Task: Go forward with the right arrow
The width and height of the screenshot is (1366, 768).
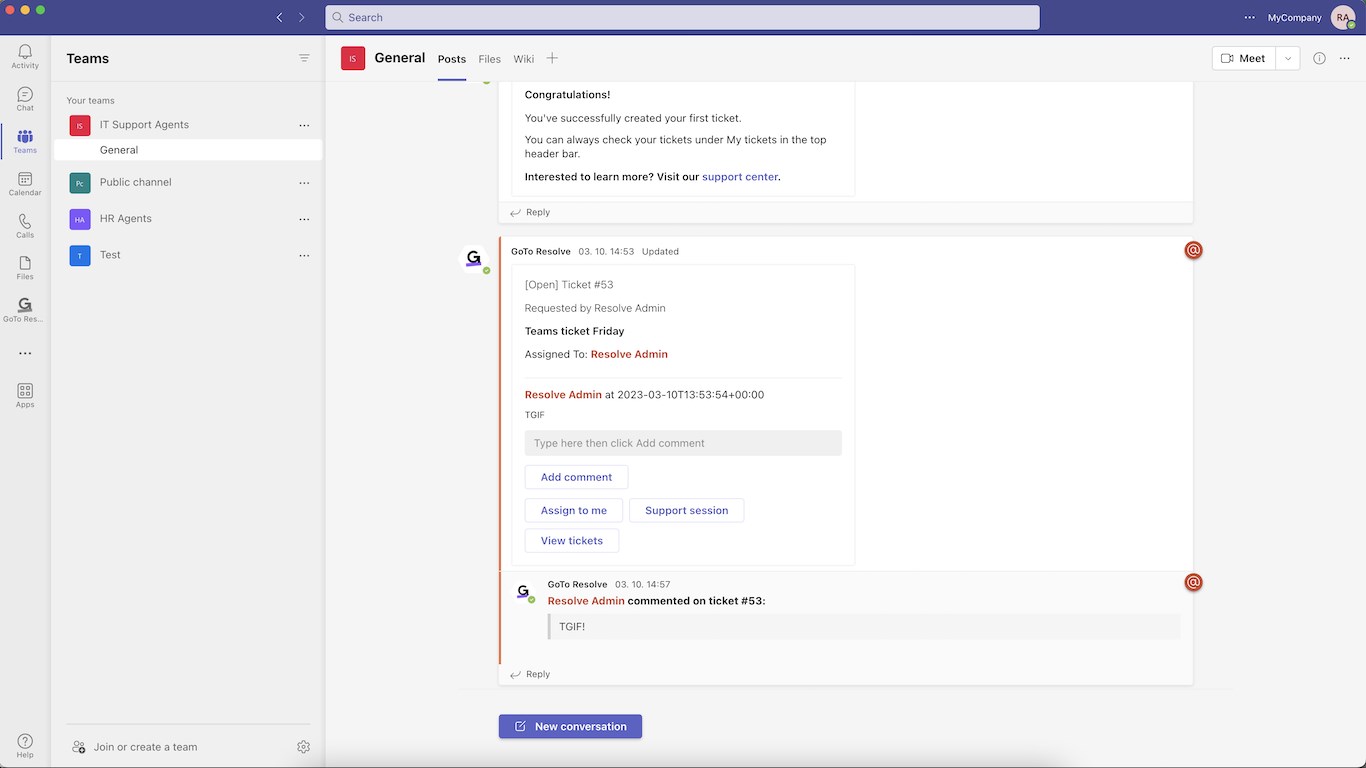Action: [301, 17]
